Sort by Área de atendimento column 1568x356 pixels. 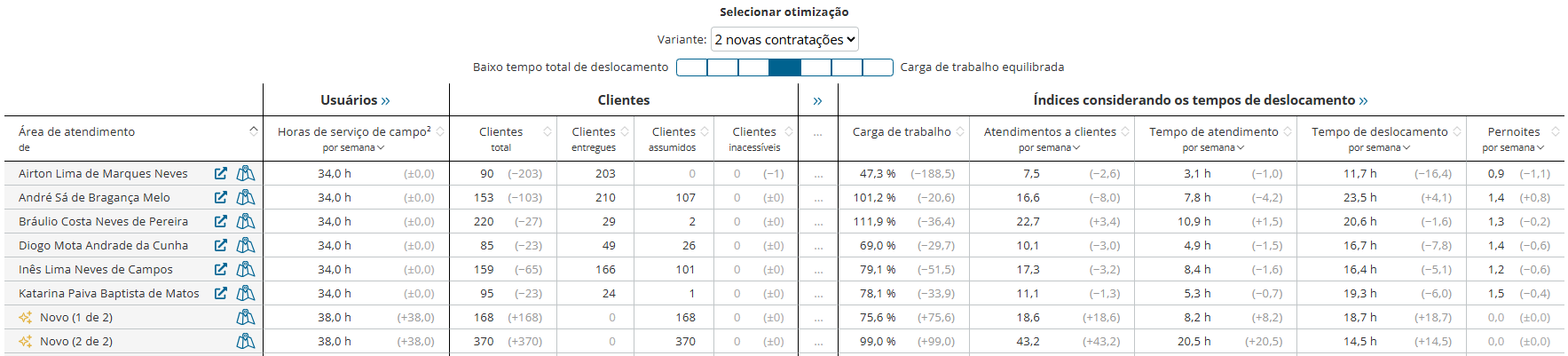pos(254,131)
